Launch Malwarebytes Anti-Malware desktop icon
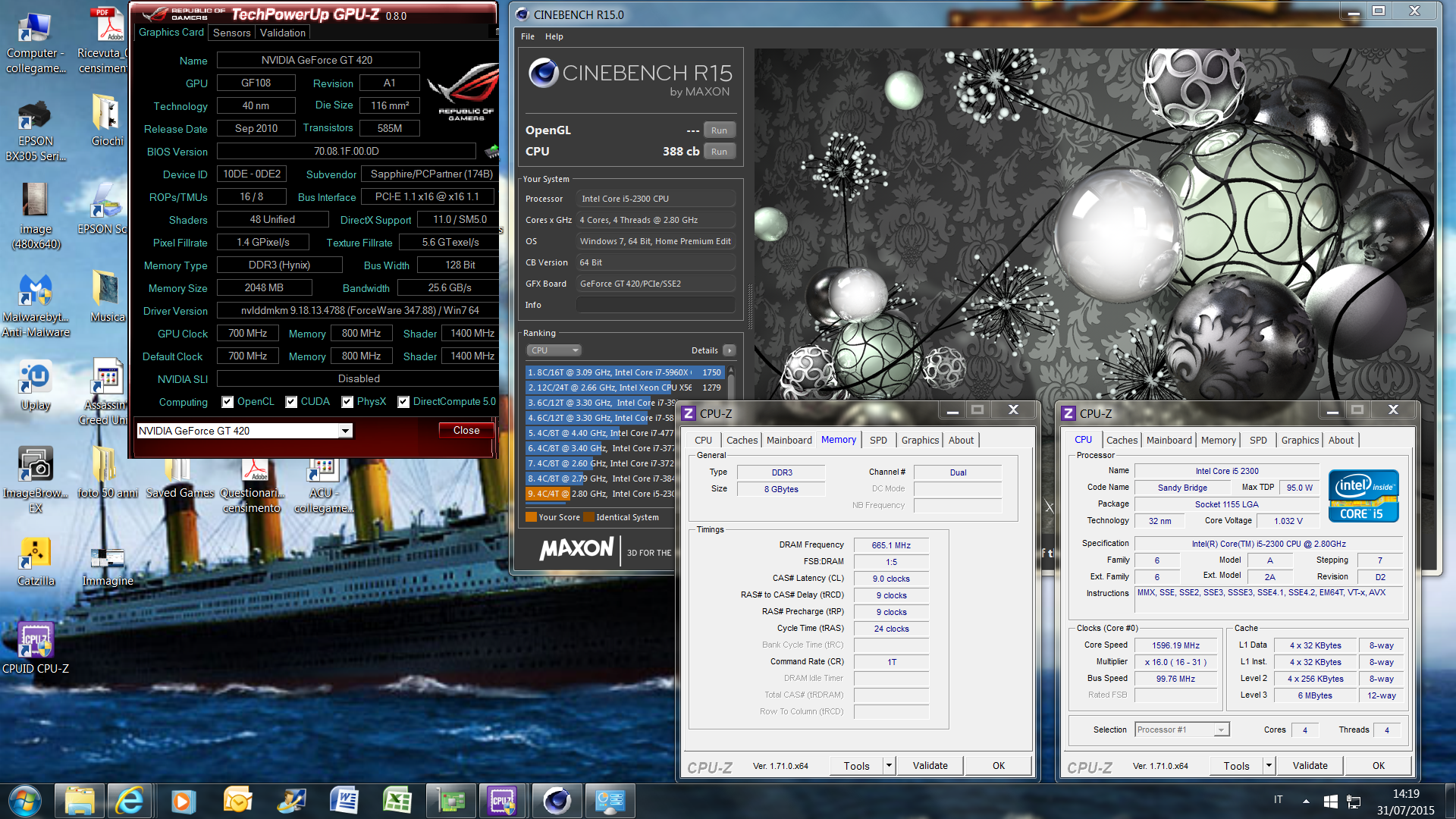Screen dimensions: 1456x819 [35, 306]
